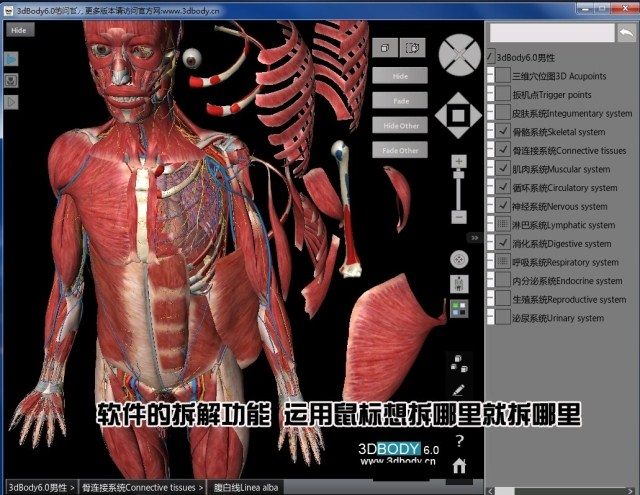The height and width of the screenshot is (495, 640).
Task: Select 内分泌系统Endocrine system row label
Action: [x=567, y=281]
